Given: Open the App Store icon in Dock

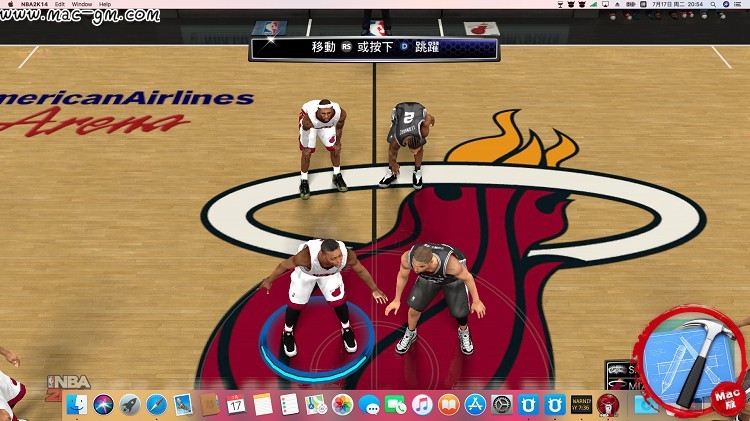Looking at the screenshot, I should (x=475, y=405).
